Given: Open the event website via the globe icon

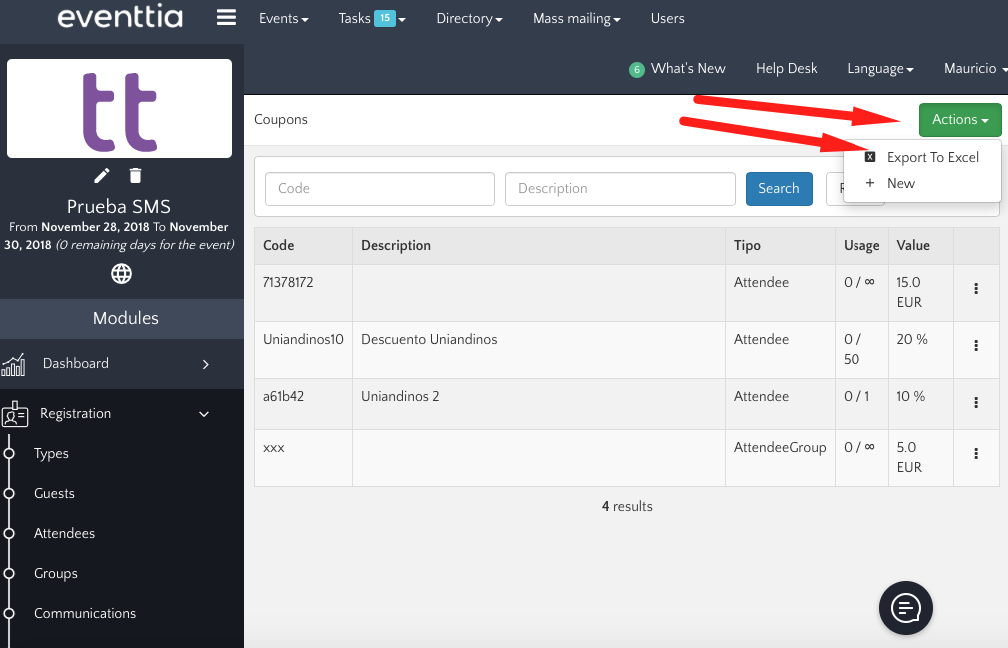Looking at the screenshot, I should point(121,273).
